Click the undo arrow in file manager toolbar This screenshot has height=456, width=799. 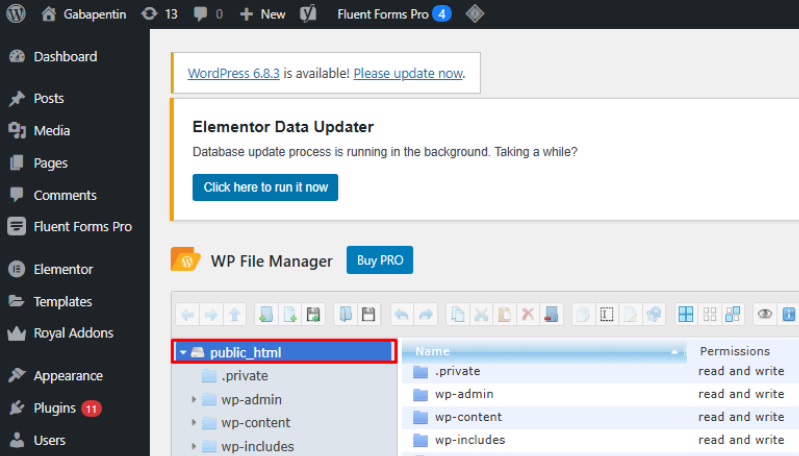point(401,314)
